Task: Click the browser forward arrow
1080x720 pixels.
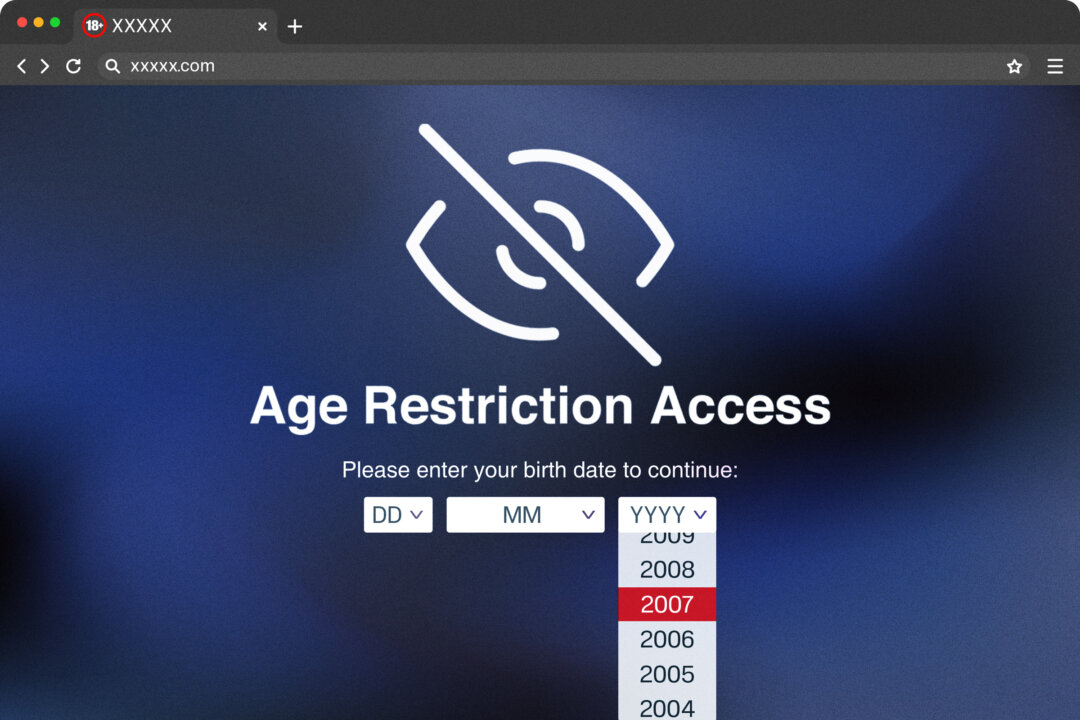Action: pos(45,66)
